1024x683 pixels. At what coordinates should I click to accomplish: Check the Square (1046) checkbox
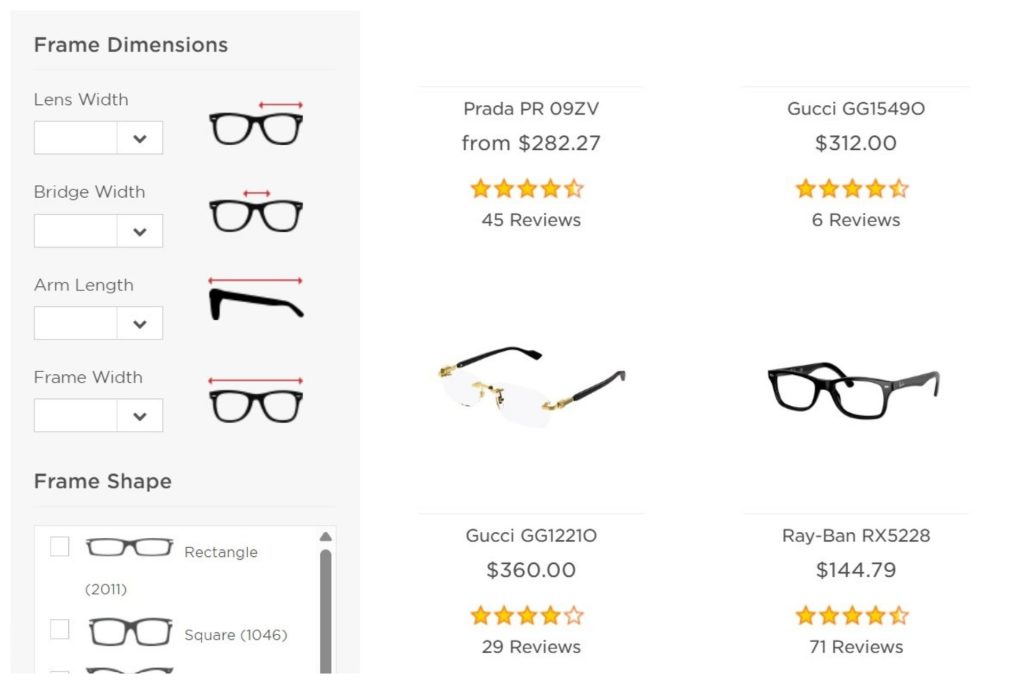tap(59, 631)
